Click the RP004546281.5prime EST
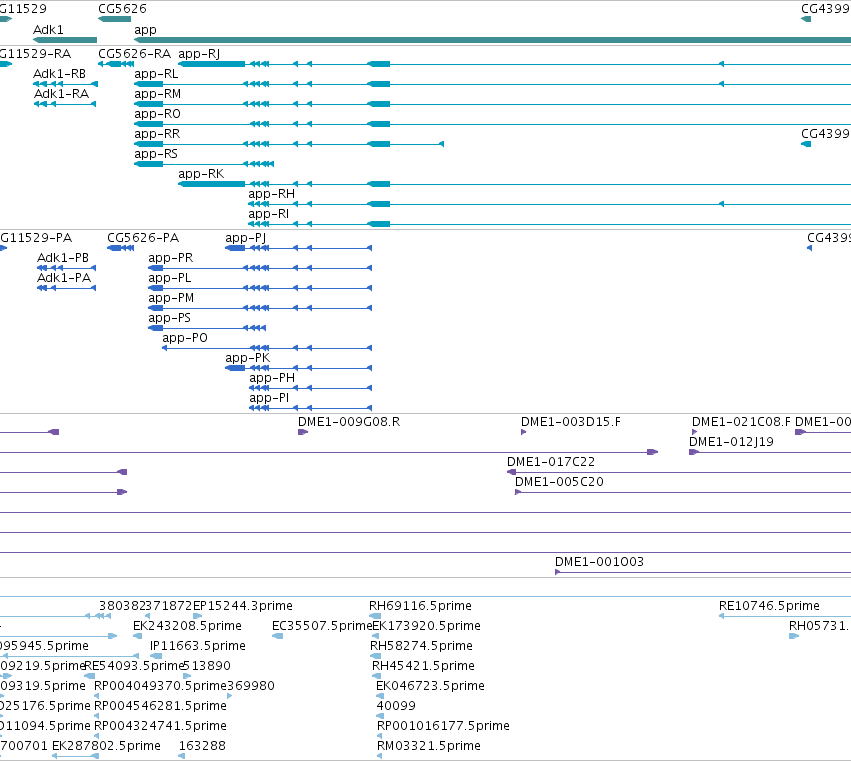The width and height of the screenshot is (851, 761). (97, 716)
